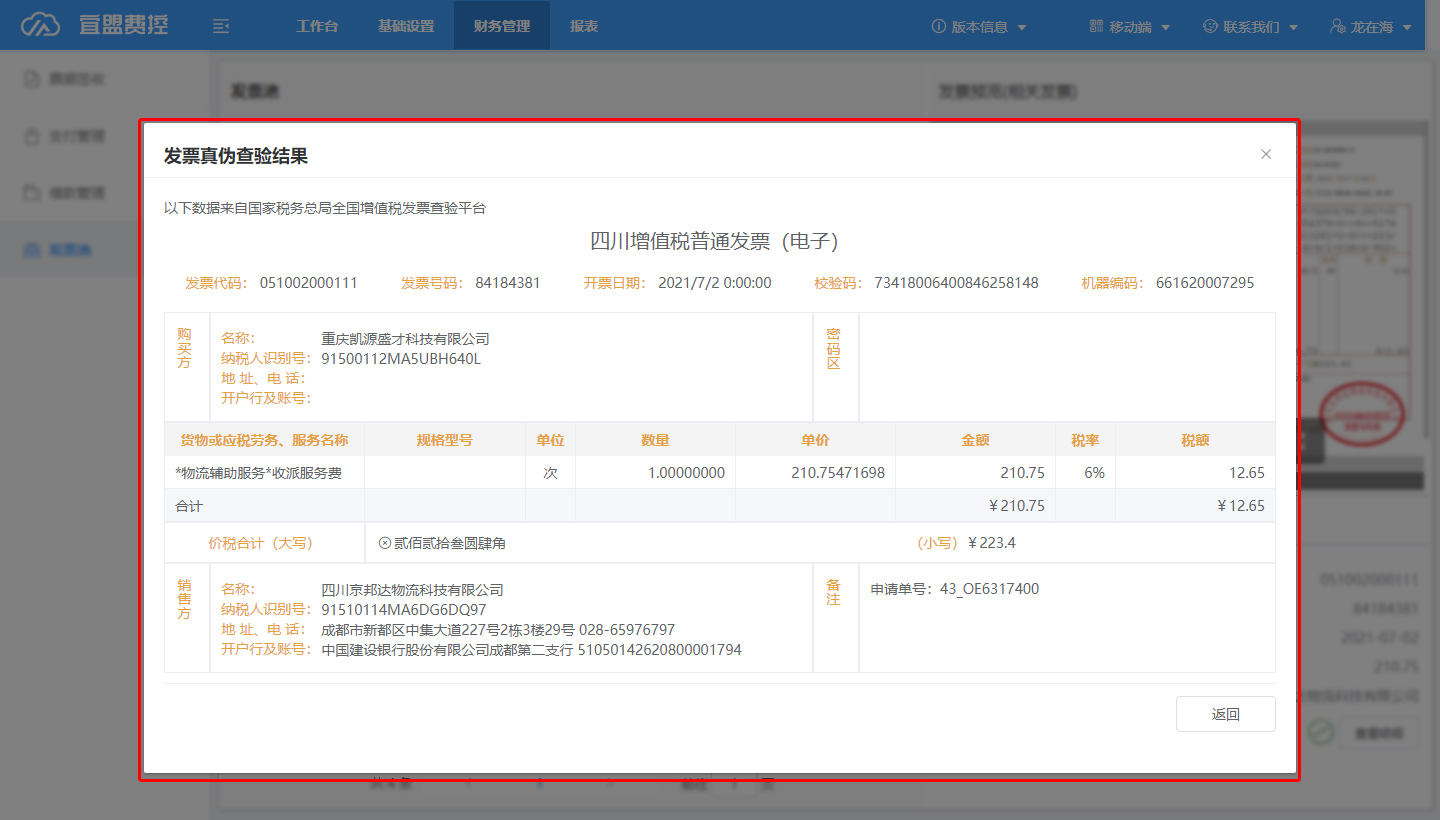1440x820 pixels.
Task: Click the 规格型号 column header
Action: click(445, 440)
